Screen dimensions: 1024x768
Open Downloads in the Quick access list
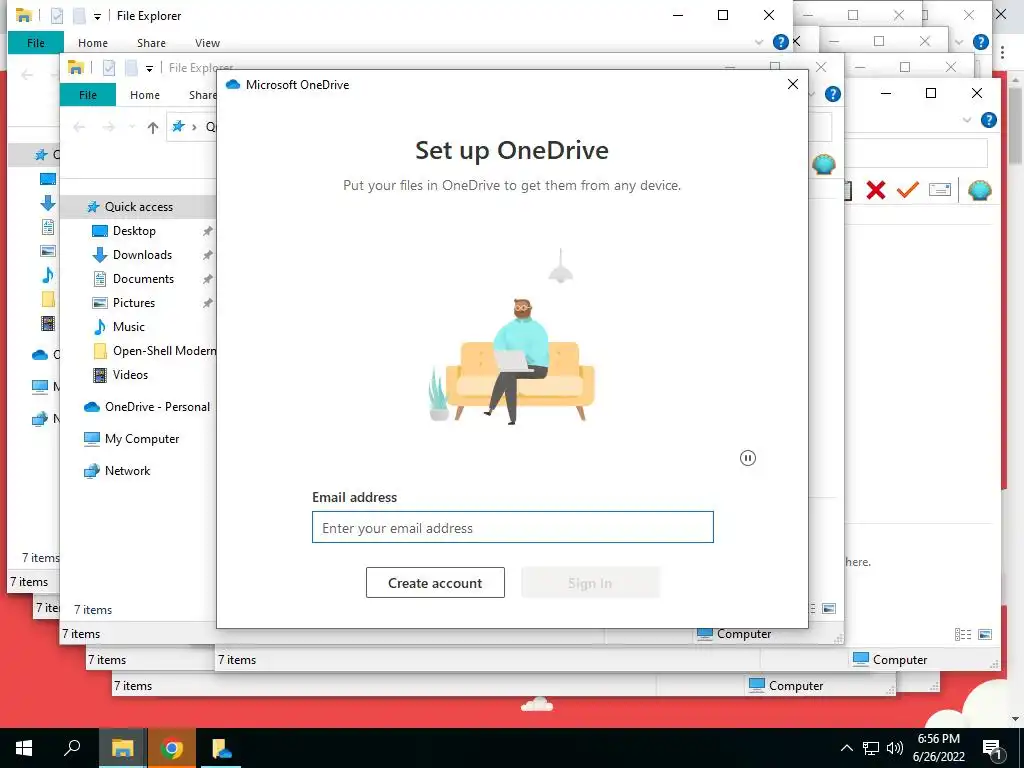(142, 255)
